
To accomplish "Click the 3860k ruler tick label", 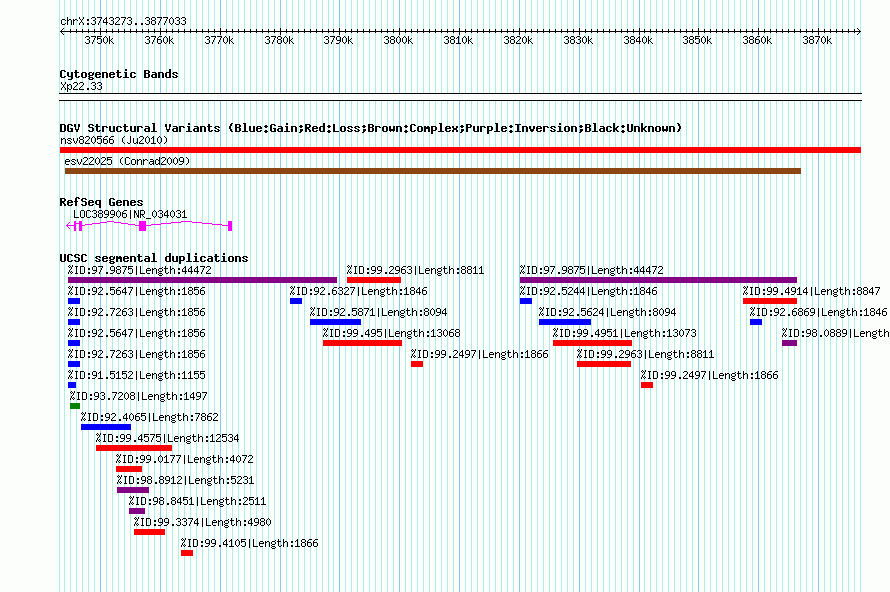I will click(x=758, y=40).
